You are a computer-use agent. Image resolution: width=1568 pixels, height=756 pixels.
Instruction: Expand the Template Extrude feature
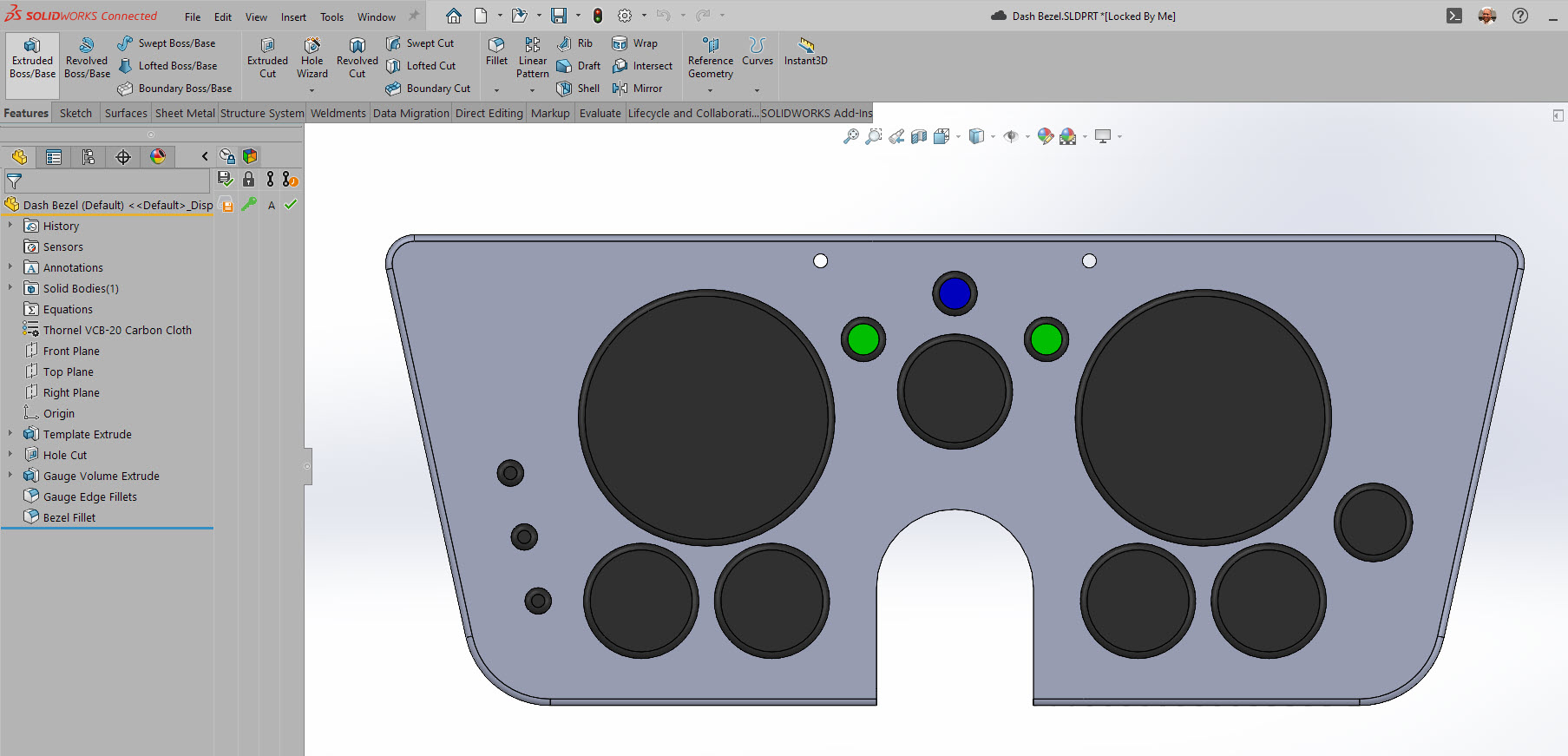[10, 434]
